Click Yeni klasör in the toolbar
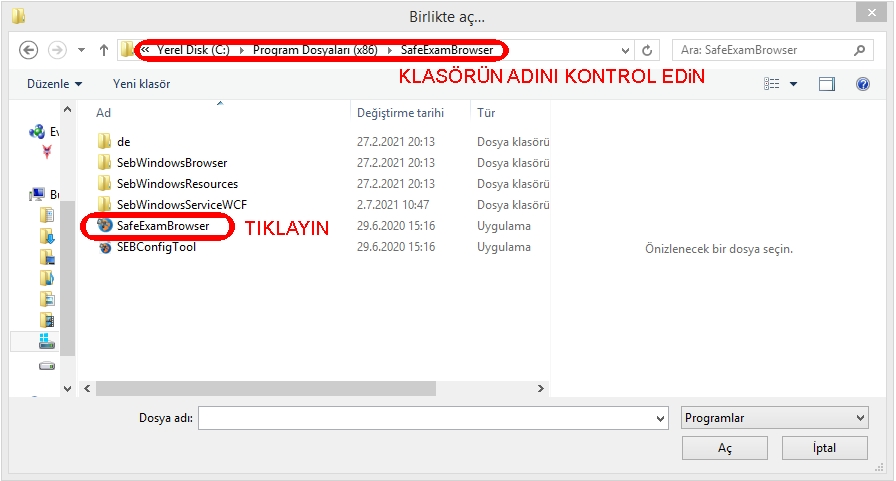This screenshot has height=481, width=896. [141, 85]
